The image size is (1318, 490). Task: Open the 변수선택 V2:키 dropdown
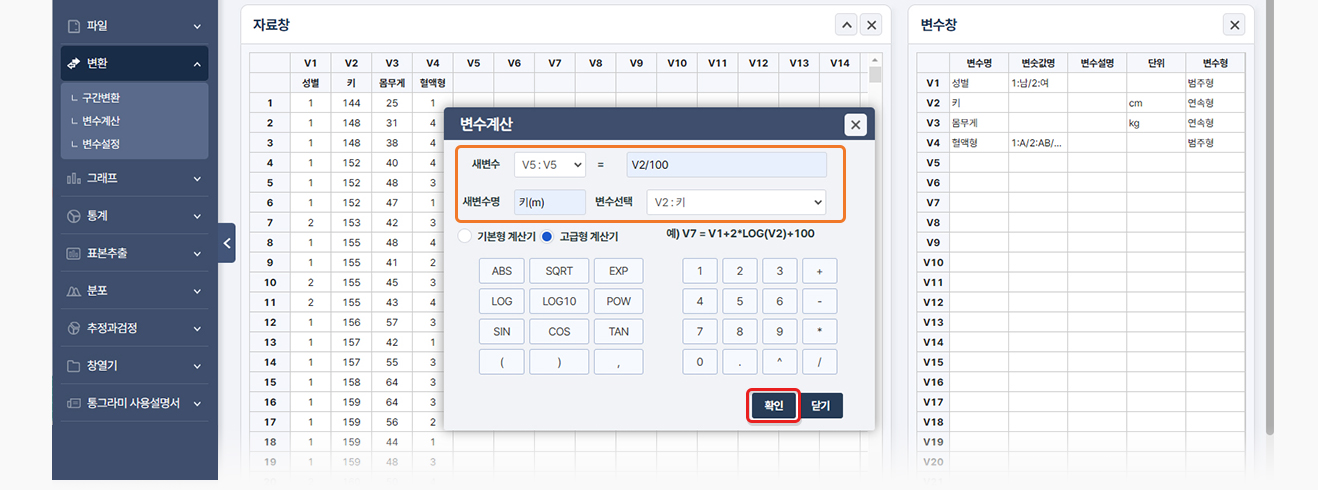pyautogui.click(x=736, y=203)
